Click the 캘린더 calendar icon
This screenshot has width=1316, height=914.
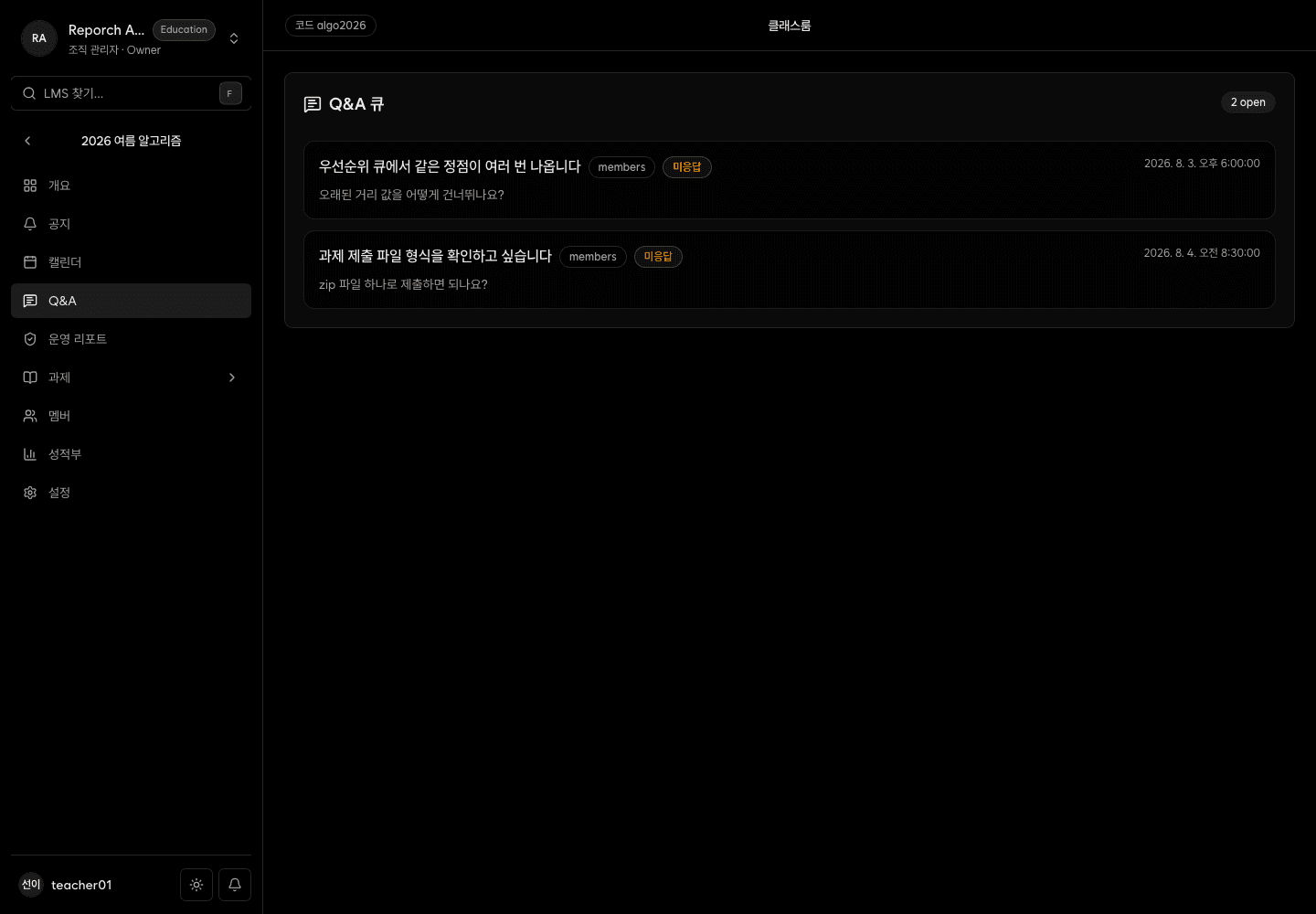[30, 262]
